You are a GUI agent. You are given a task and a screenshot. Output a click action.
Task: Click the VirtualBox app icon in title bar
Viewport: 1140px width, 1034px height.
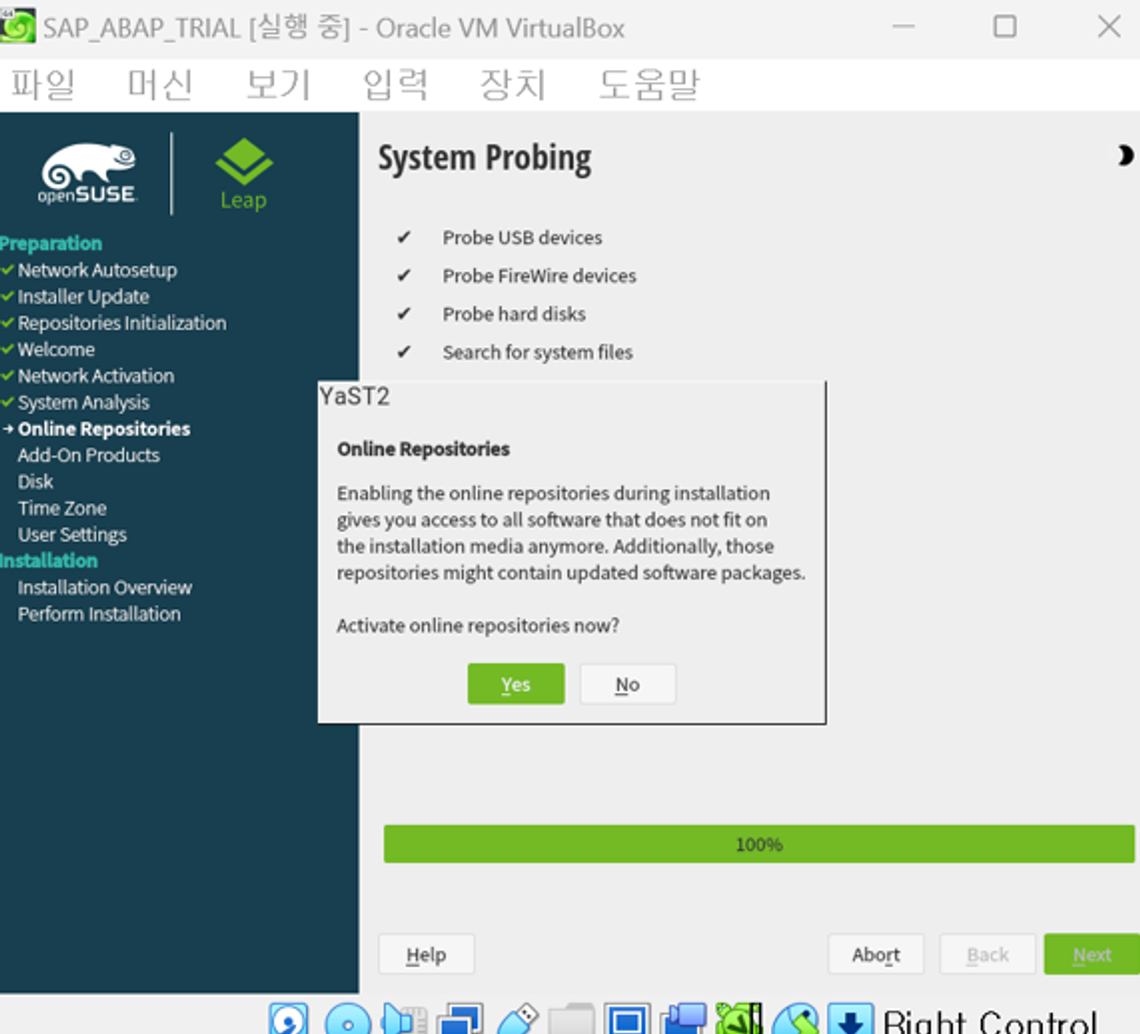(x=17, y=26)
